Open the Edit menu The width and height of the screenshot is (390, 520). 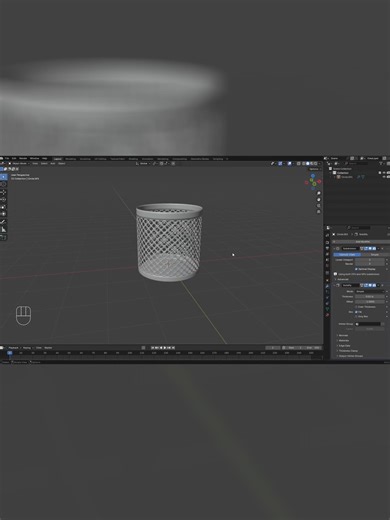(14, 158)
